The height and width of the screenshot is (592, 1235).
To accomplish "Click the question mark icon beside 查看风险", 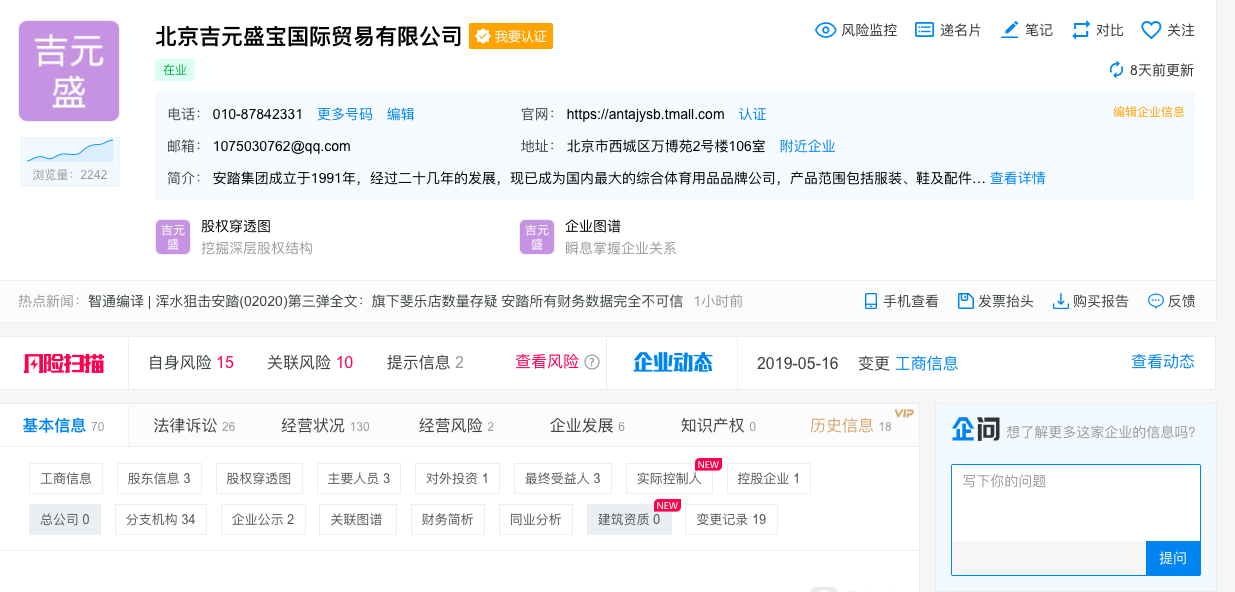I will point(592,362).
